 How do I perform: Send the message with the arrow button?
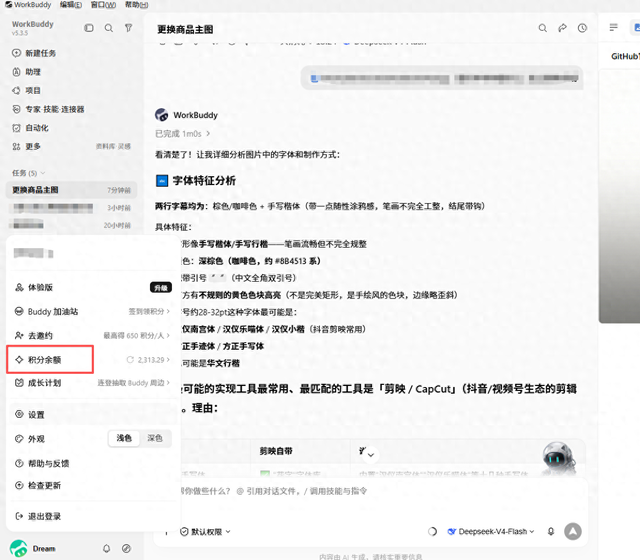573,531
